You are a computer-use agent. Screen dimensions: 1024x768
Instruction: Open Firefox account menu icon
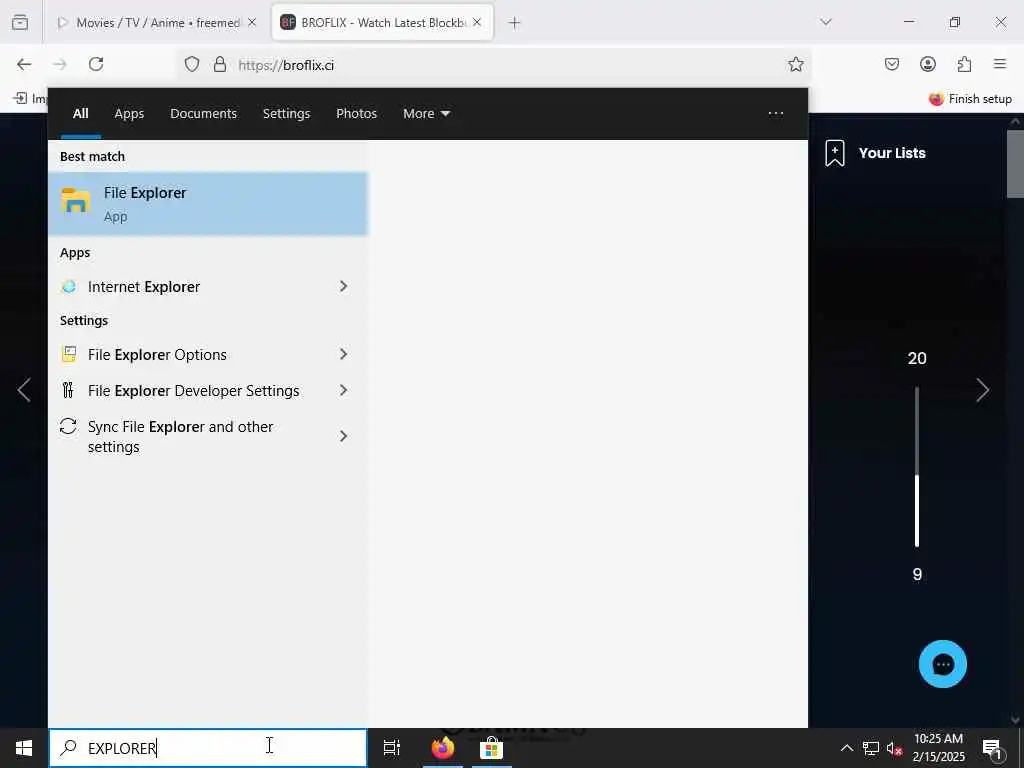[x=928, y=64]
